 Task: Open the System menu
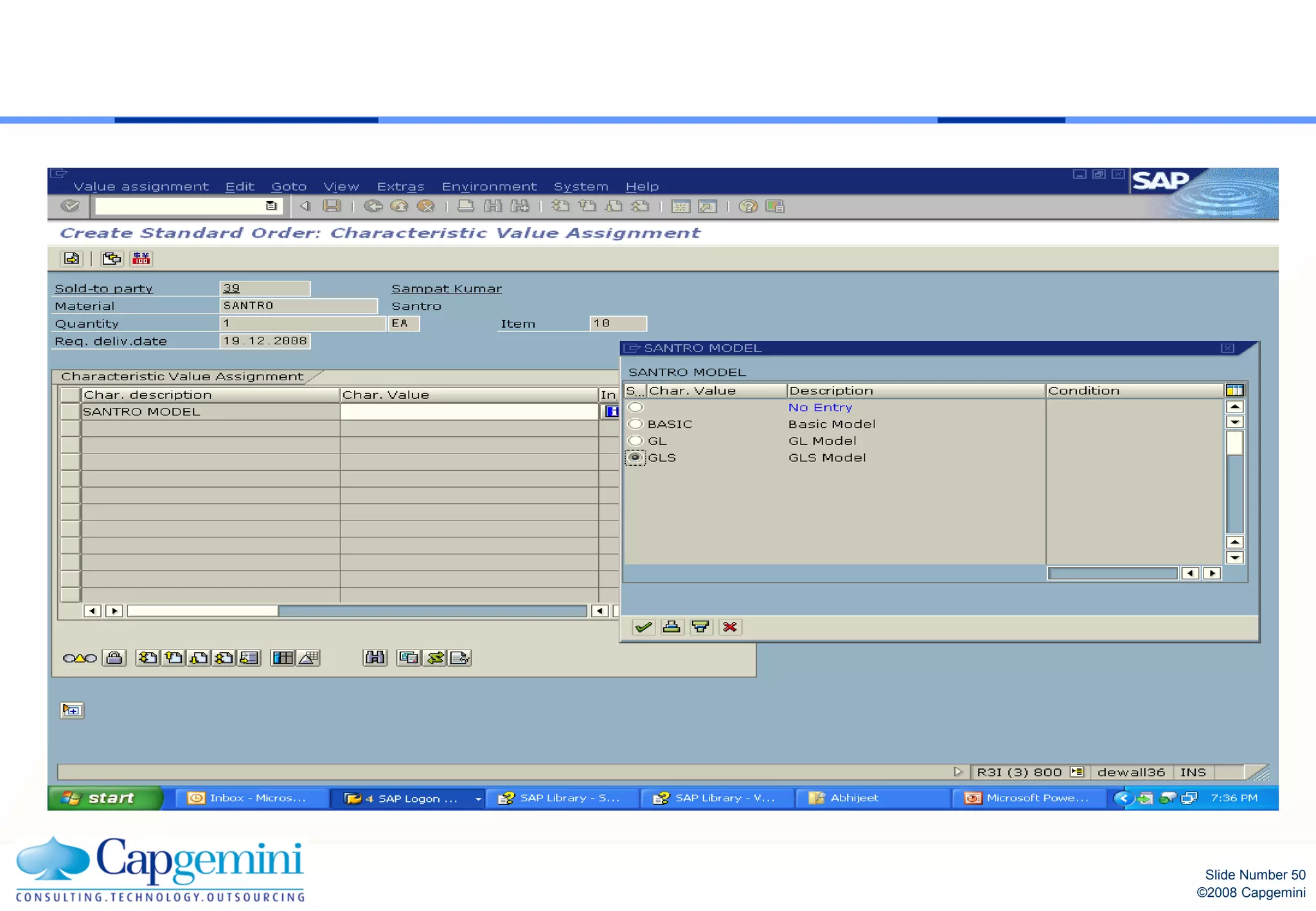coord(581,186)
